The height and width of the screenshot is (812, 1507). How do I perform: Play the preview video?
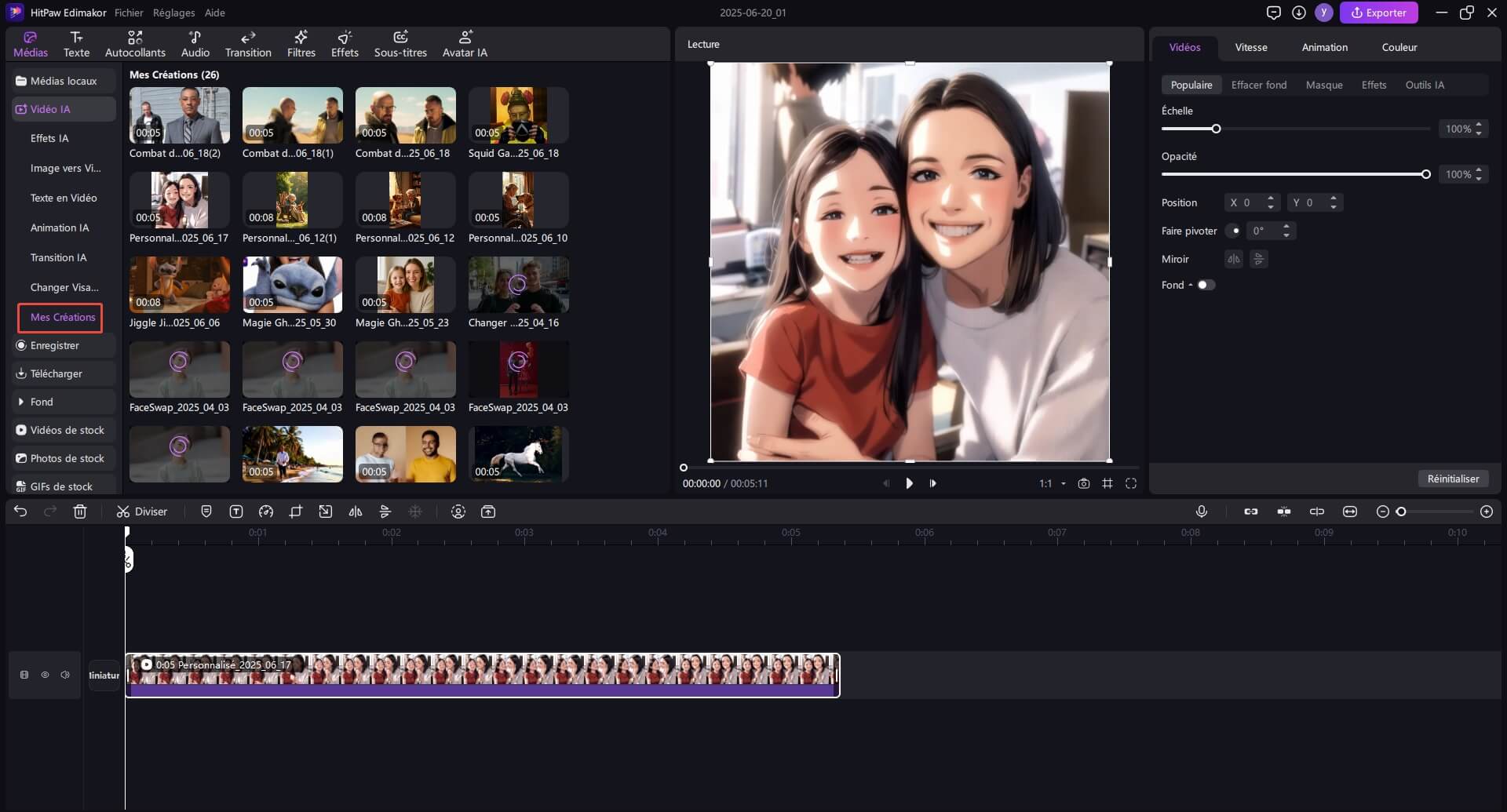pos(909,483)
